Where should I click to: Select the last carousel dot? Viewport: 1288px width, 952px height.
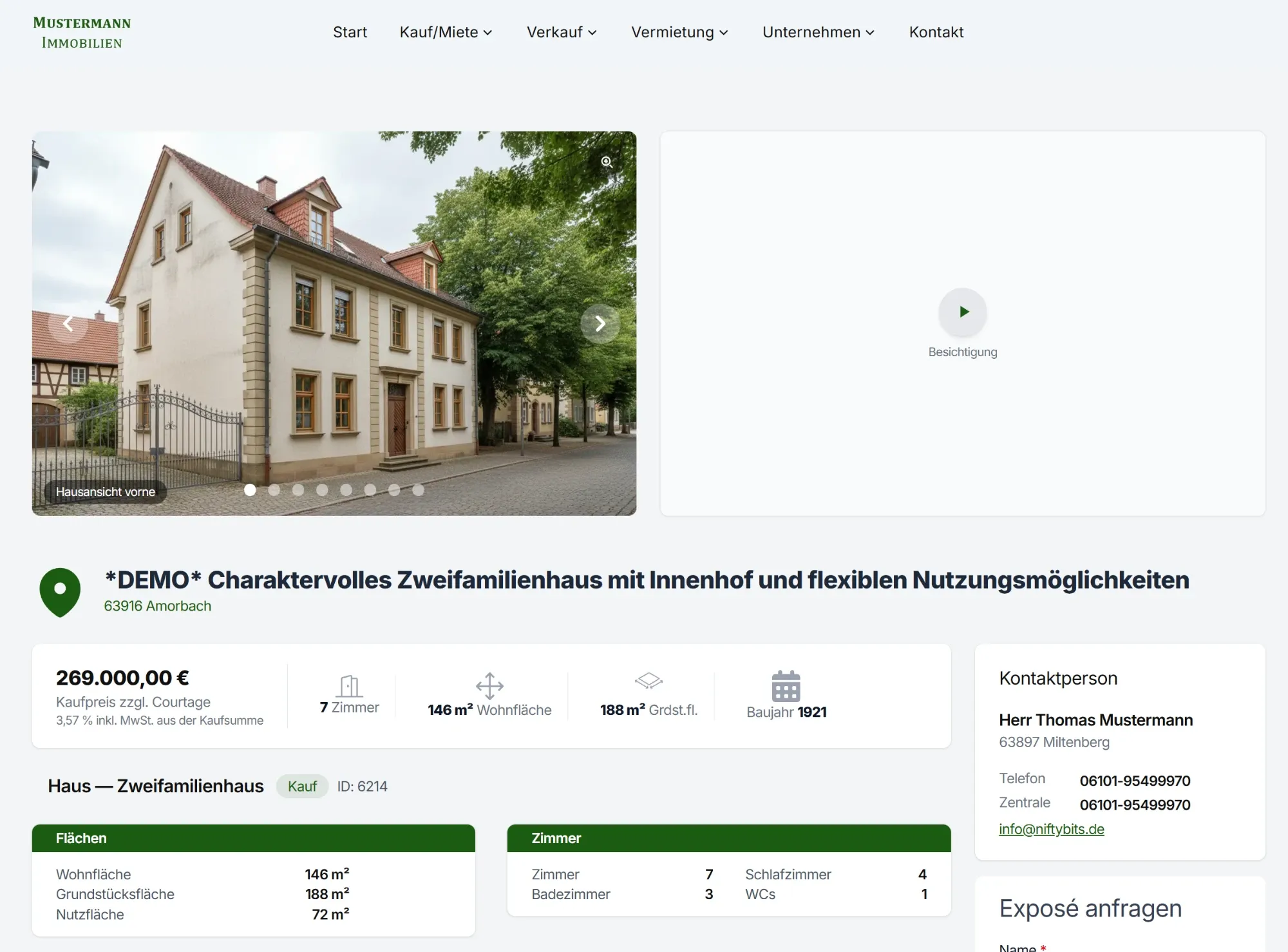point(418,490)
